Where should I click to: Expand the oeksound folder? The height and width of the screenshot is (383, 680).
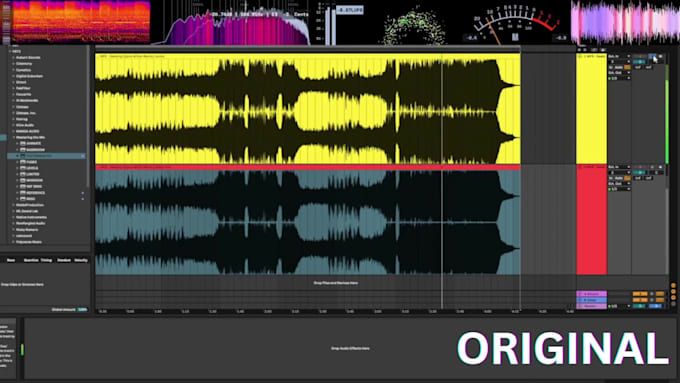point(13,236)
